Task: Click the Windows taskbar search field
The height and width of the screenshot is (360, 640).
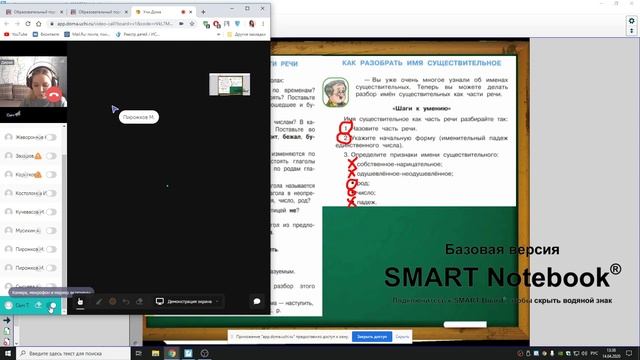Action: pyautogui.click(x=73, y=353)
